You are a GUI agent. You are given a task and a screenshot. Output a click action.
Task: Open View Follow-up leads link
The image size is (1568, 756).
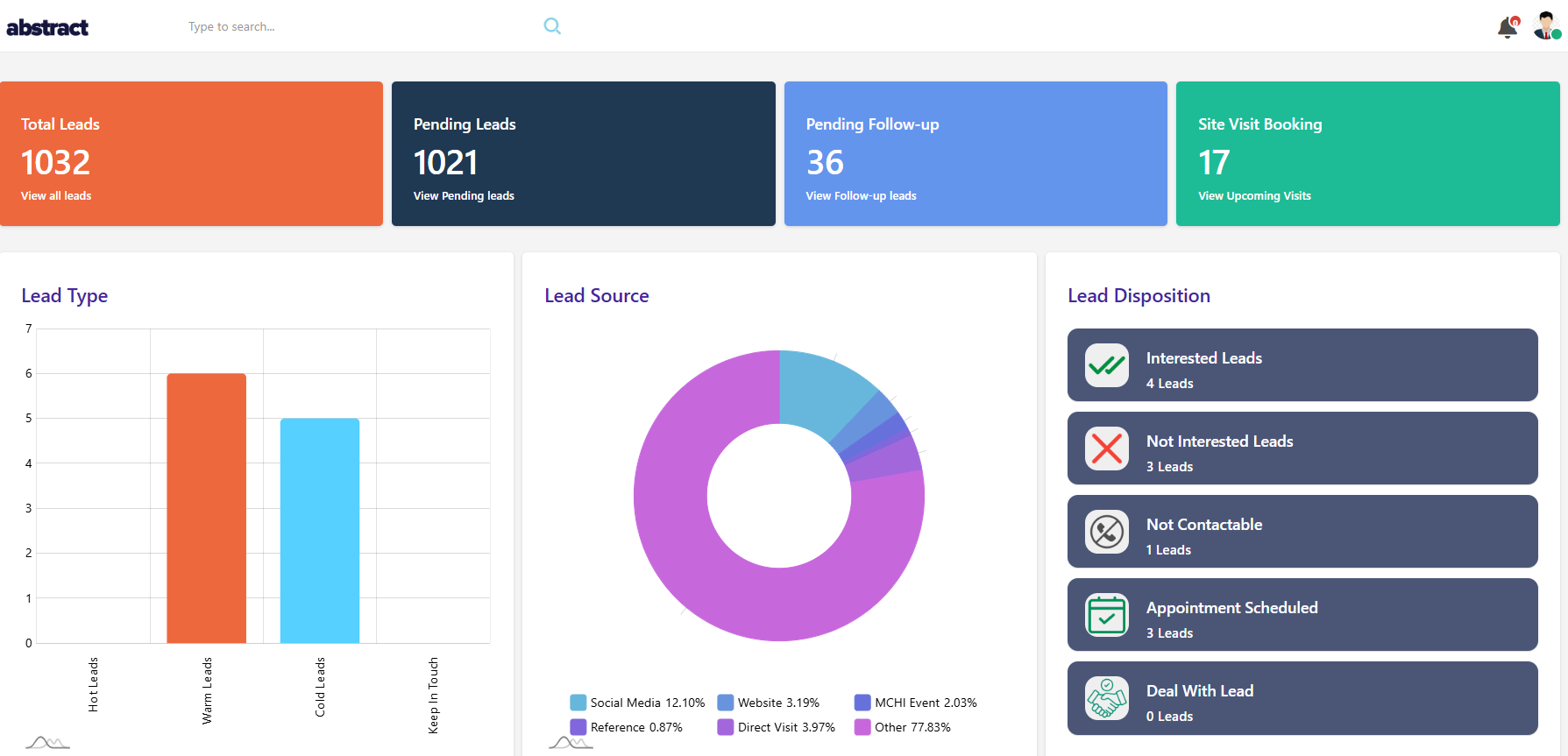coord(861,196)
